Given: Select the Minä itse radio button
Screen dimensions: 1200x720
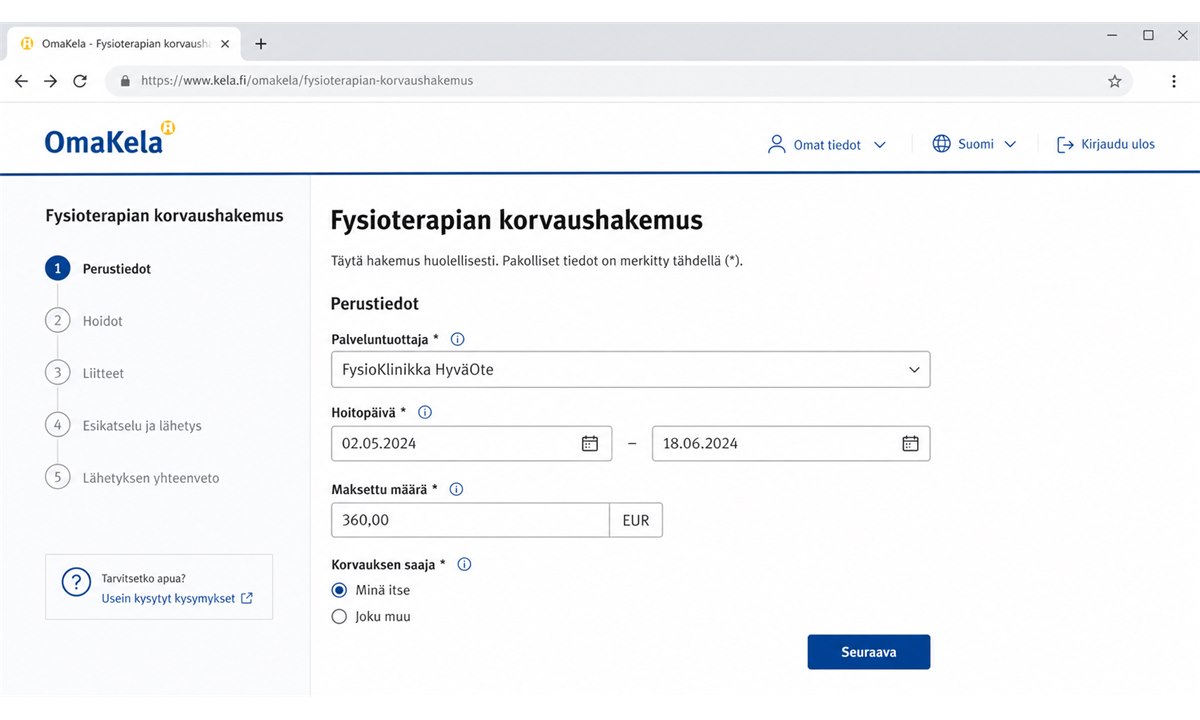Looking at the screenshot, I should pos(339,590).
